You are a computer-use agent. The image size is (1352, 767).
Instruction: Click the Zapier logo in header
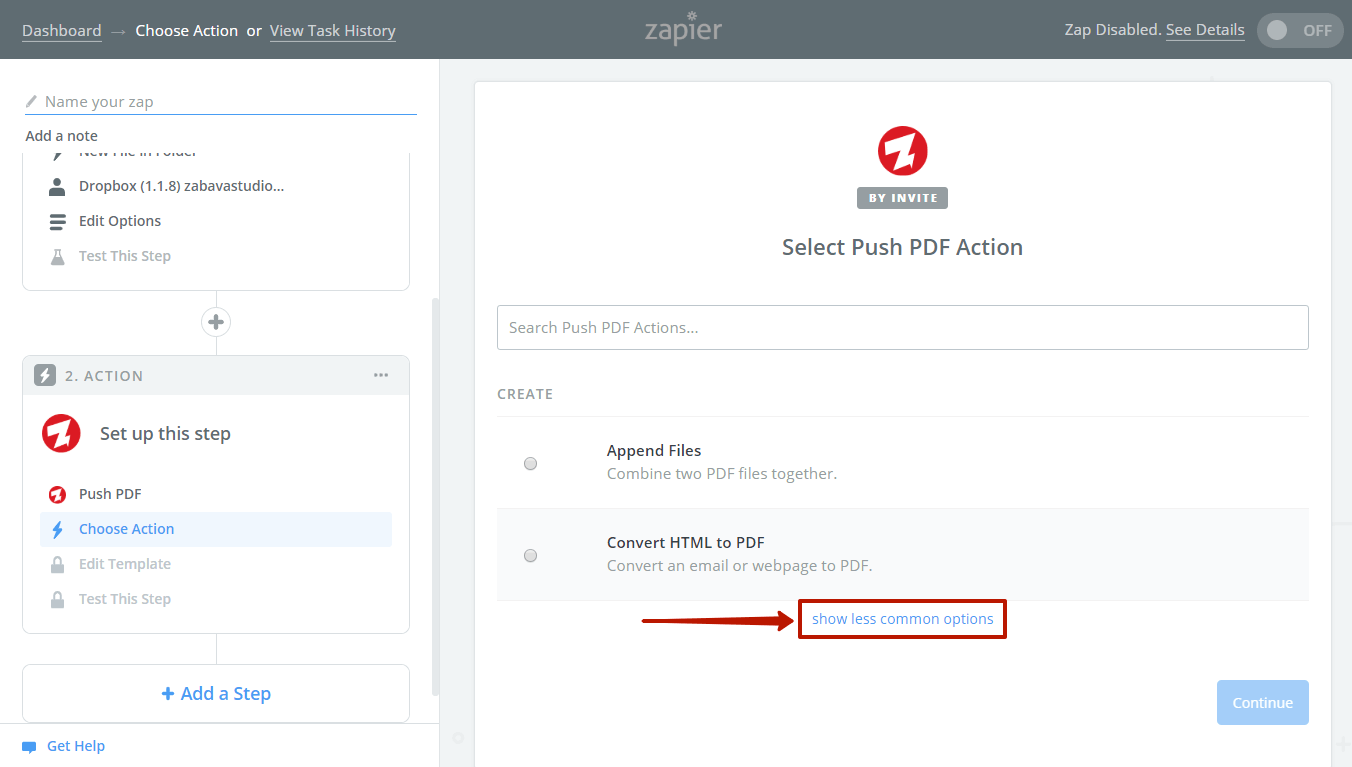(x=683, y=30)
